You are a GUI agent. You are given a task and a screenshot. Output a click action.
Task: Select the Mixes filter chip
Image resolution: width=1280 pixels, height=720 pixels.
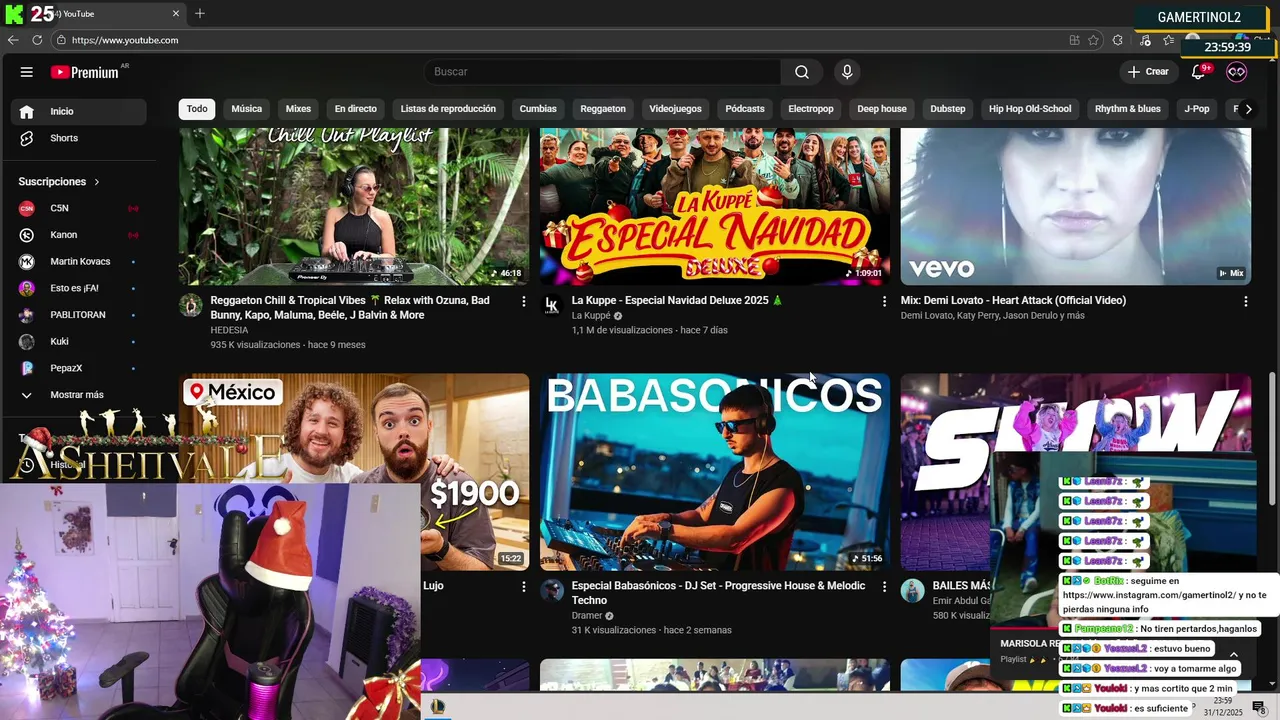tap(298, 109)
